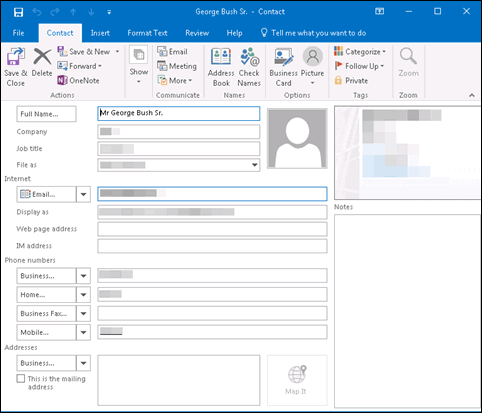
Task: Click the Business Fax... button
Action: pos(46,313)
